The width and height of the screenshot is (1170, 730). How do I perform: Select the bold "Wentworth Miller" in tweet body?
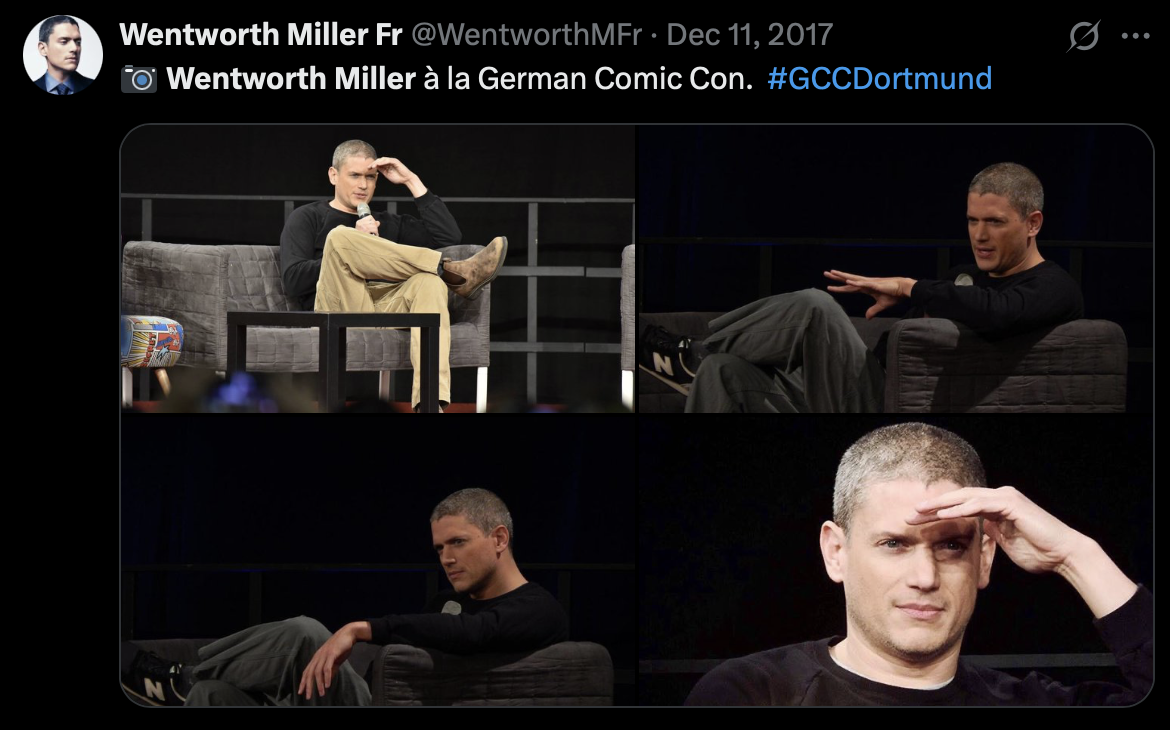click(291, 78)
